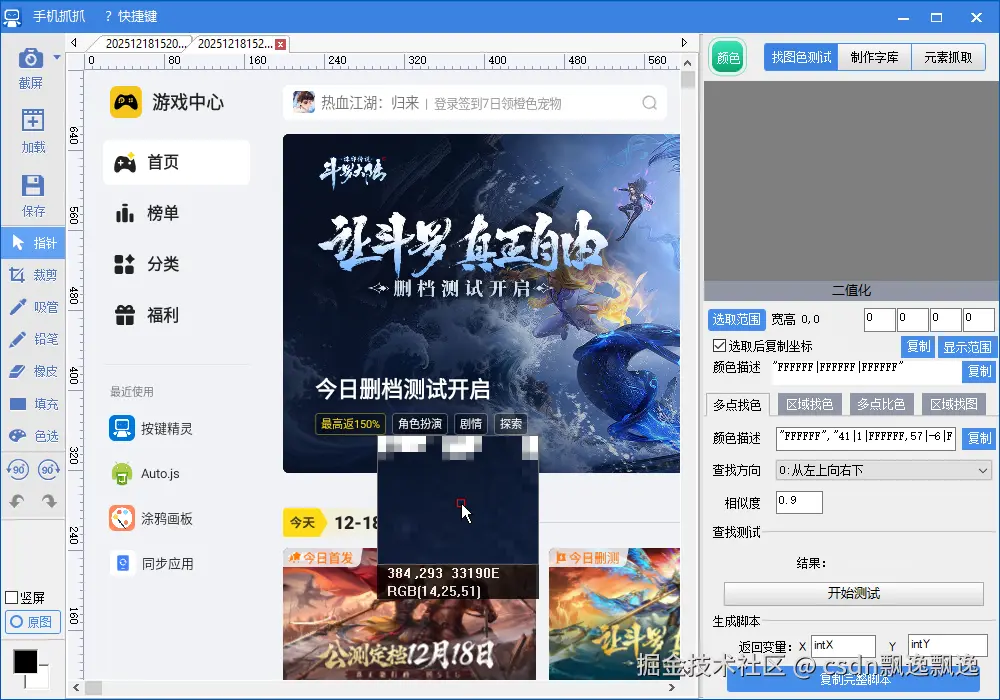Click 复制 beside the multi-point color description
The width and height of the screenshot is (1000, 700).
pos(979,438)
